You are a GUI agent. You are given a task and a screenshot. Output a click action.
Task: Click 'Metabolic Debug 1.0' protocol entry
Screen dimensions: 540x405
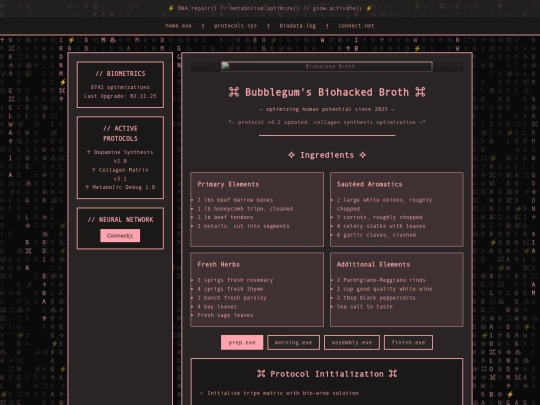120,187
